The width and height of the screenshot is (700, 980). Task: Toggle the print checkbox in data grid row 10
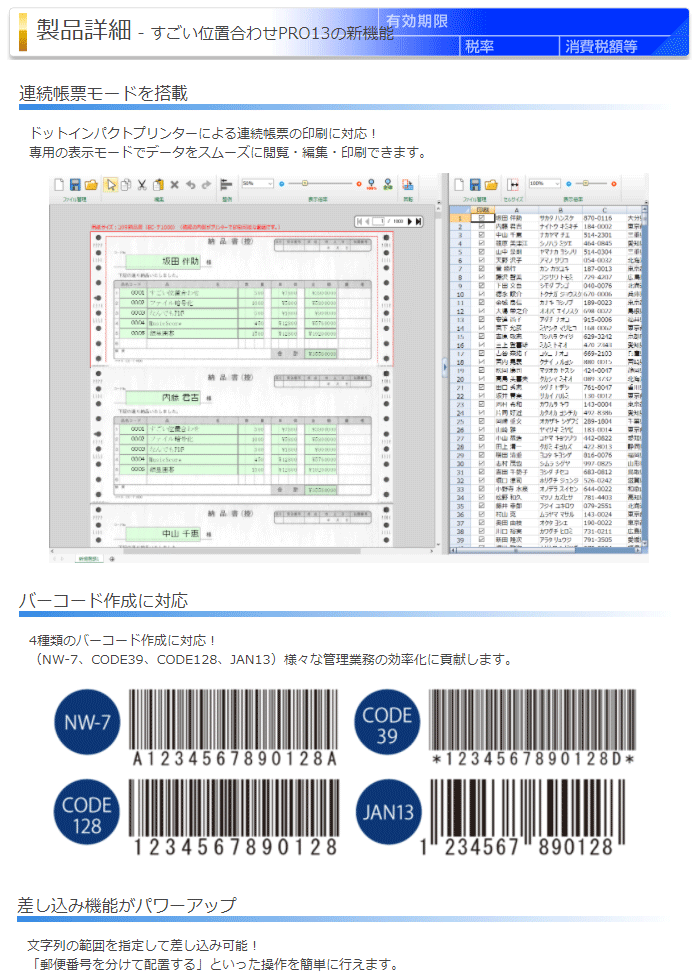point(482,294)
